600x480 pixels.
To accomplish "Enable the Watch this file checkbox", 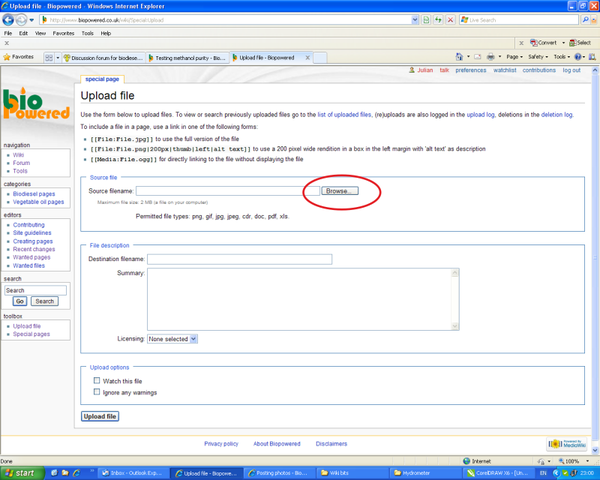I will pyautogui.click(x=97, y=381).
